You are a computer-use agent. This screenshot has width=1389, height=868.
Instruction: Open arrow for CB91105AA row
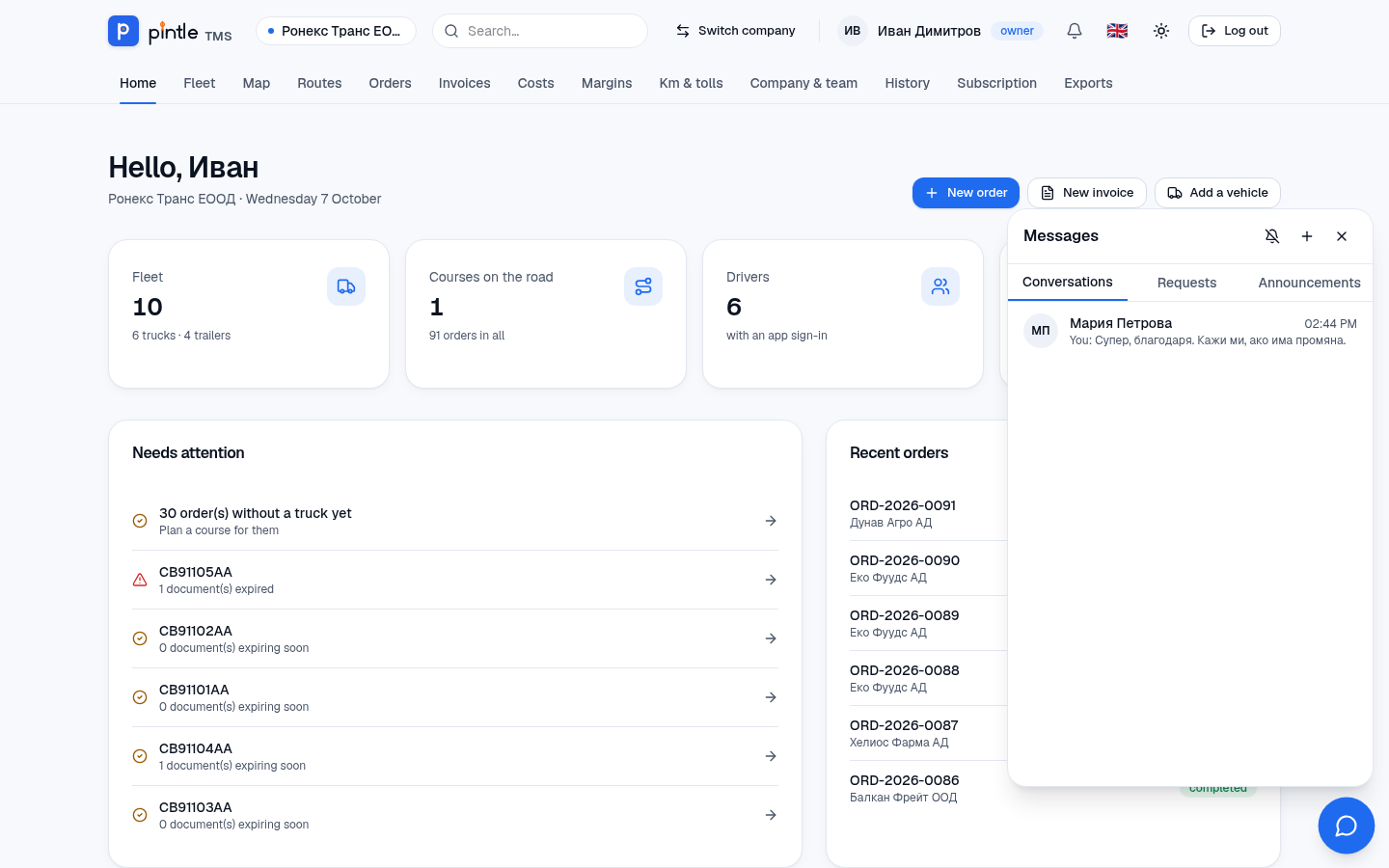coord(771,580)
